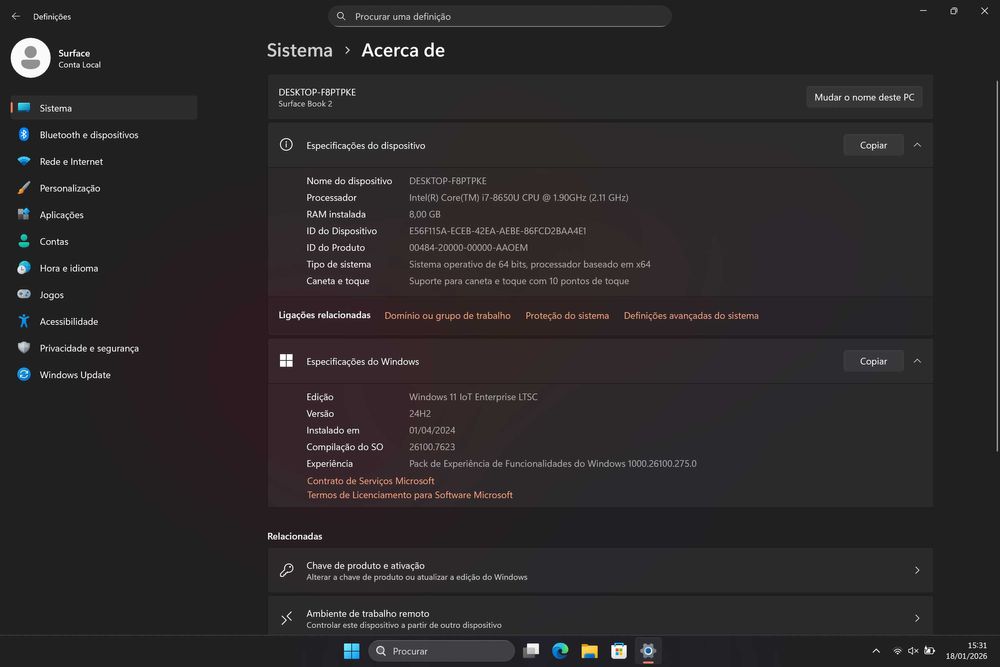Screen dimensions: 1000x667
Task: Open Sistema in the sidebar
Action: pyautogui.click(x=104, y=108)
